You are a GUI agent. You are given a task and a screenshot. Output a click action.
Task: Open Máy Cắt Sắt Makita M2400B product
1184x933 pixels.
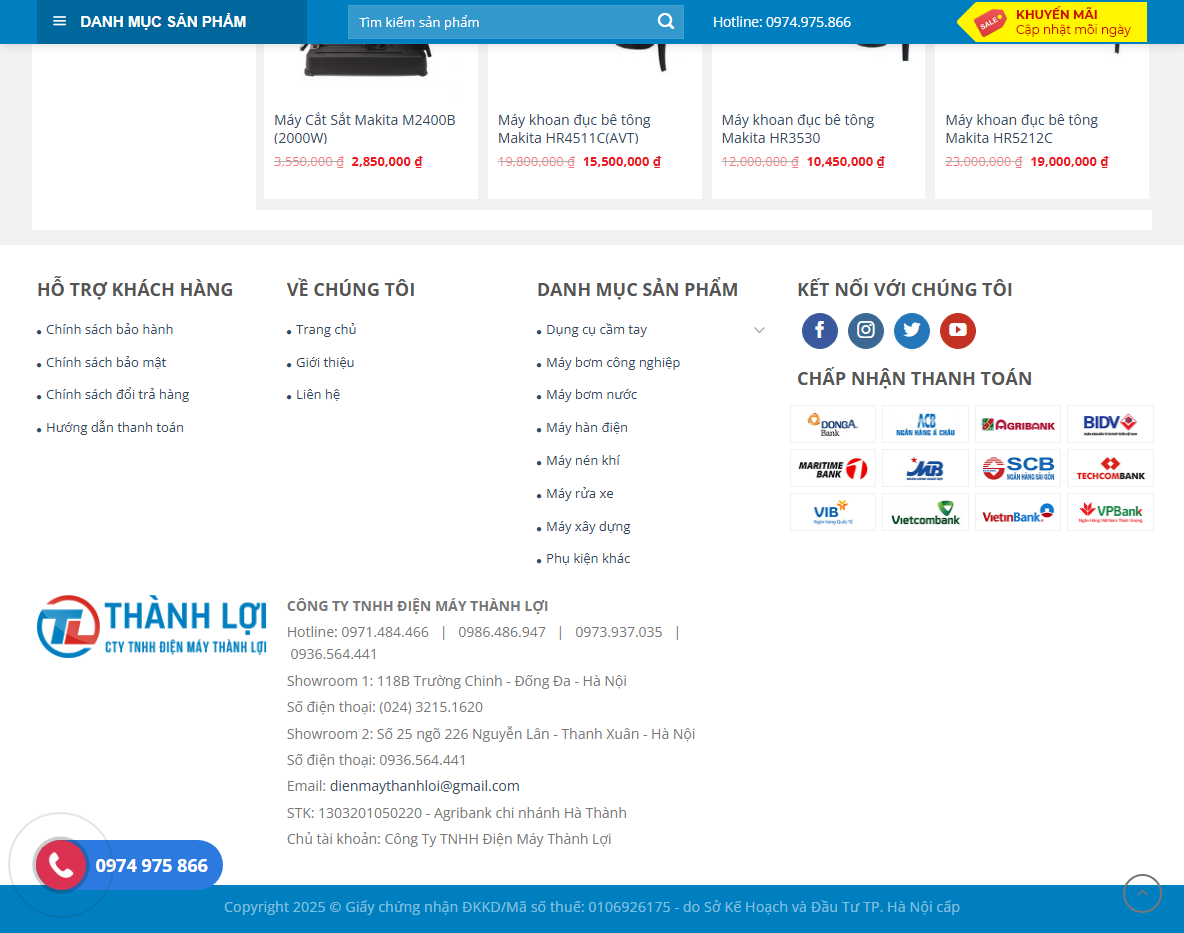pos(364,128)
